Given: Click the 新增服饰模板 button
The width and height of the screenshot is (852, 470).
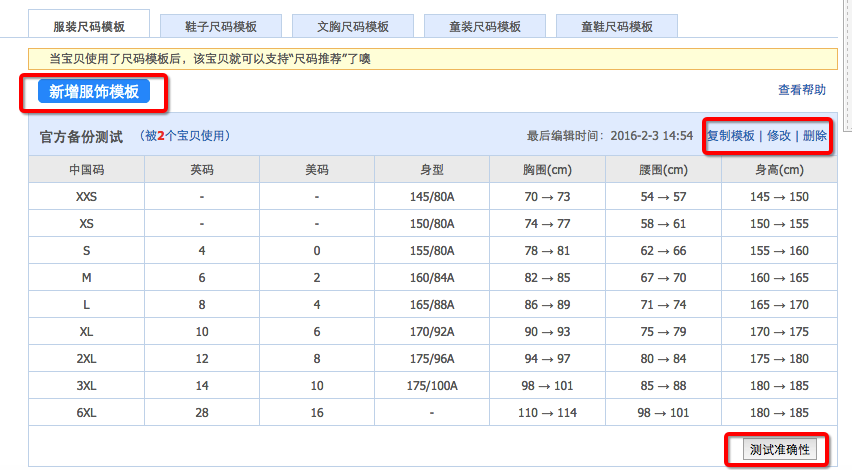Looking at the screenshot, I should [x=93, y=91].
